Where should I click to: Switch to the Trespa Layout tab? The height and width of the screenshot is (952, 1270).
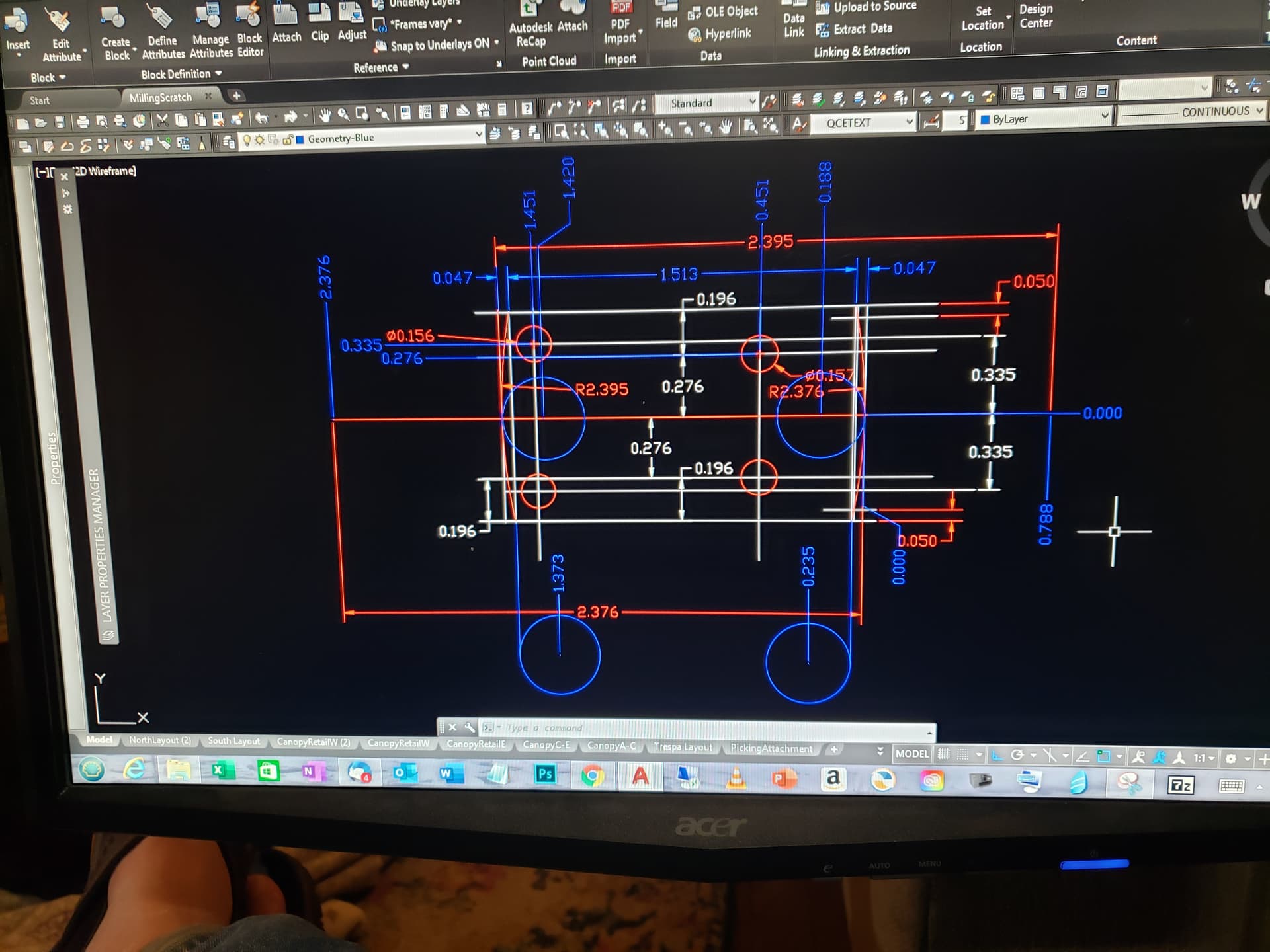[x=683, y=747]
